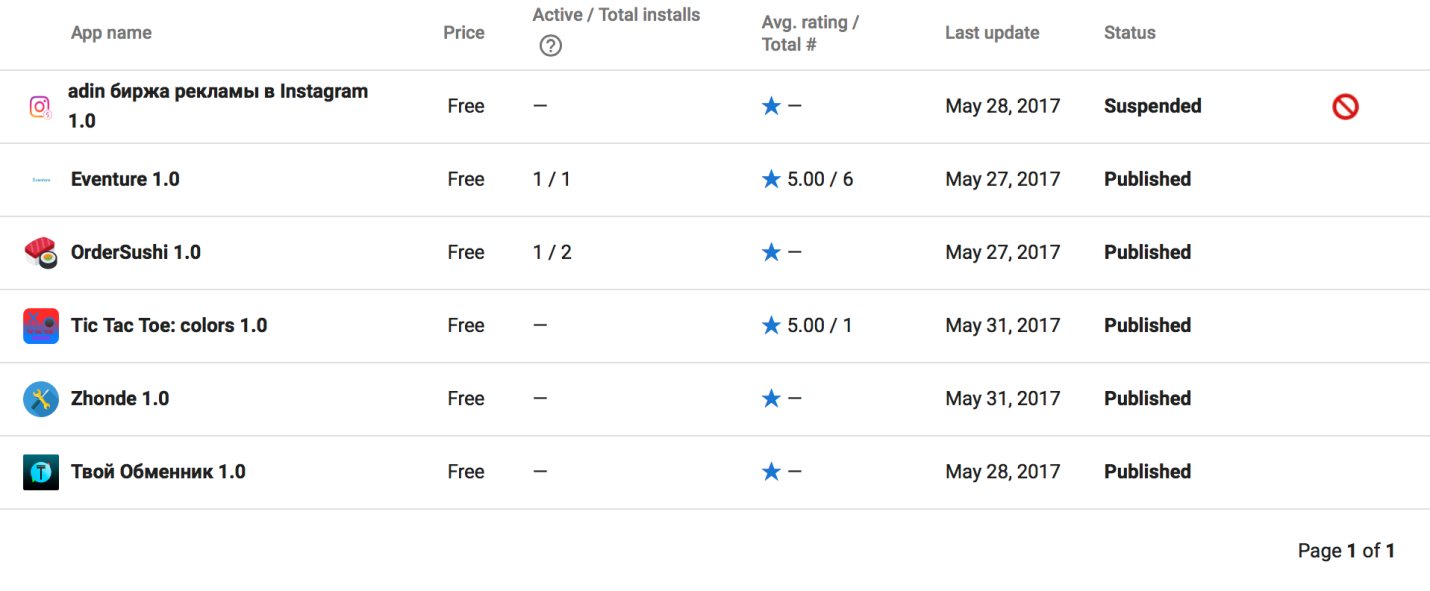Sort by the Last update column header

(x=992, y=33)
